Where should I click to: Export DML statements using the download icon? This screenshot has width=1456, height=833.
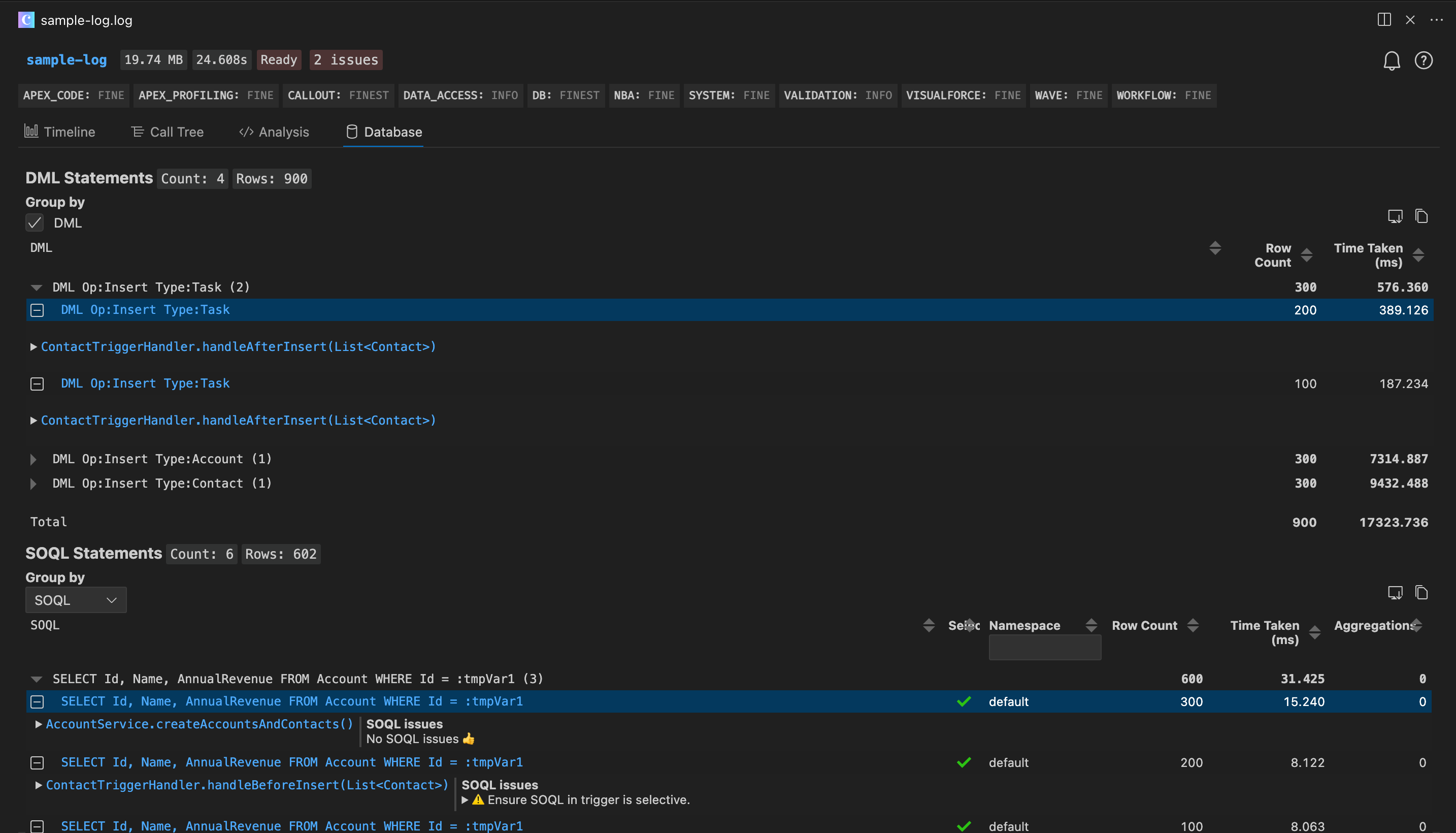click(x=1396, y=216)
